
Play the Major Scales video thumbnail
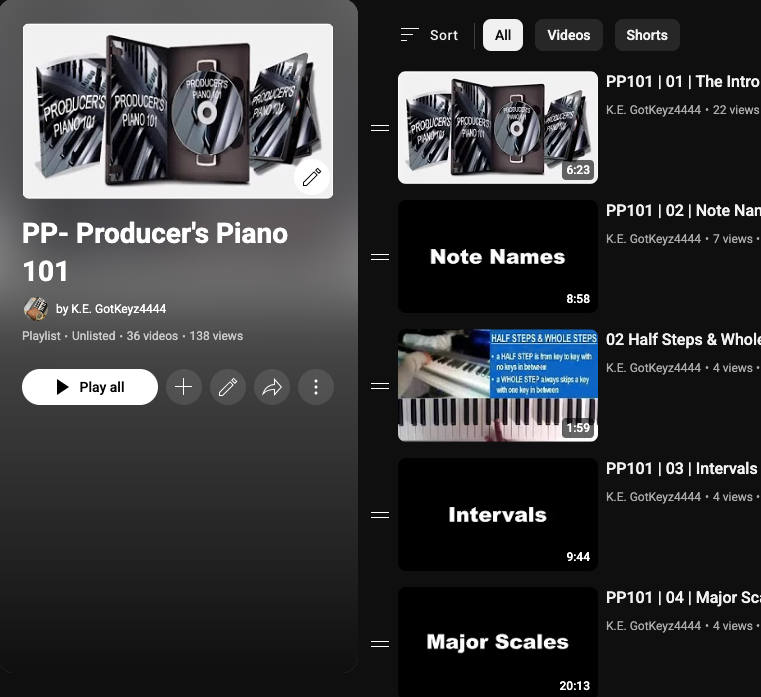pos(498,642)
